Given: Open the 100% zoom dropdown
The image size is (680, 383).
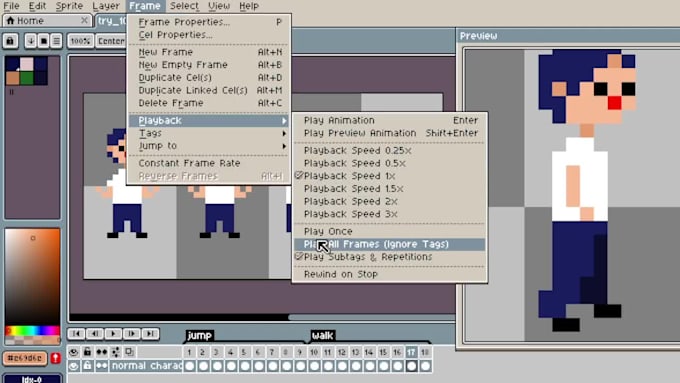Looking at the screenshot, I should point(80,41).
